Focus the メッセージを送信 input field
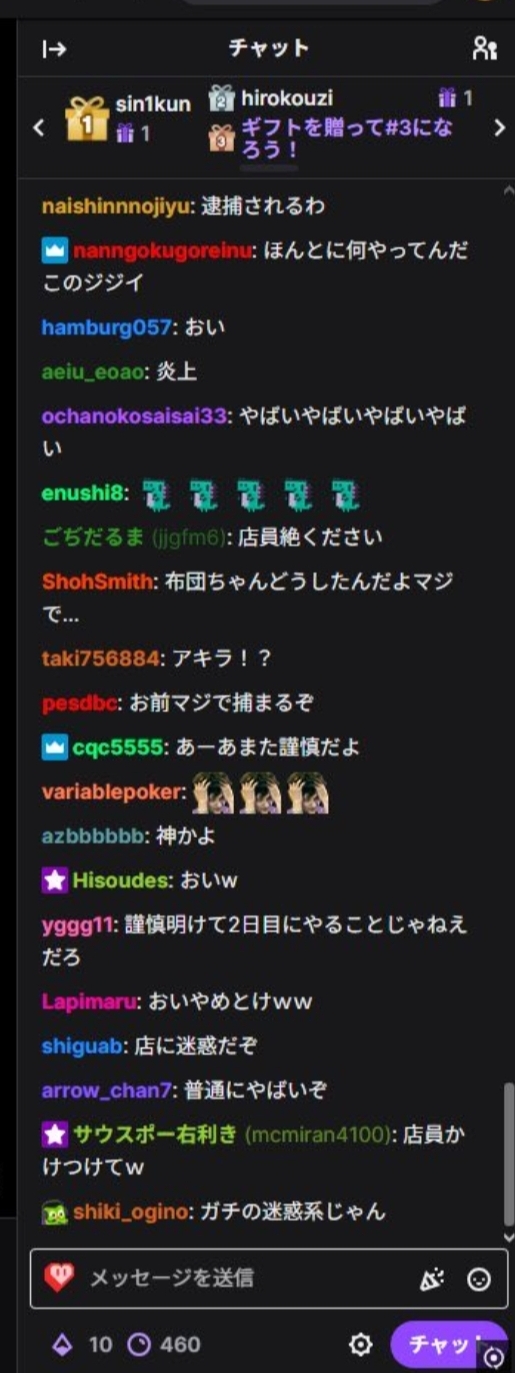The width and height of the screenshot is (515, 1373). coord(248,1278)
